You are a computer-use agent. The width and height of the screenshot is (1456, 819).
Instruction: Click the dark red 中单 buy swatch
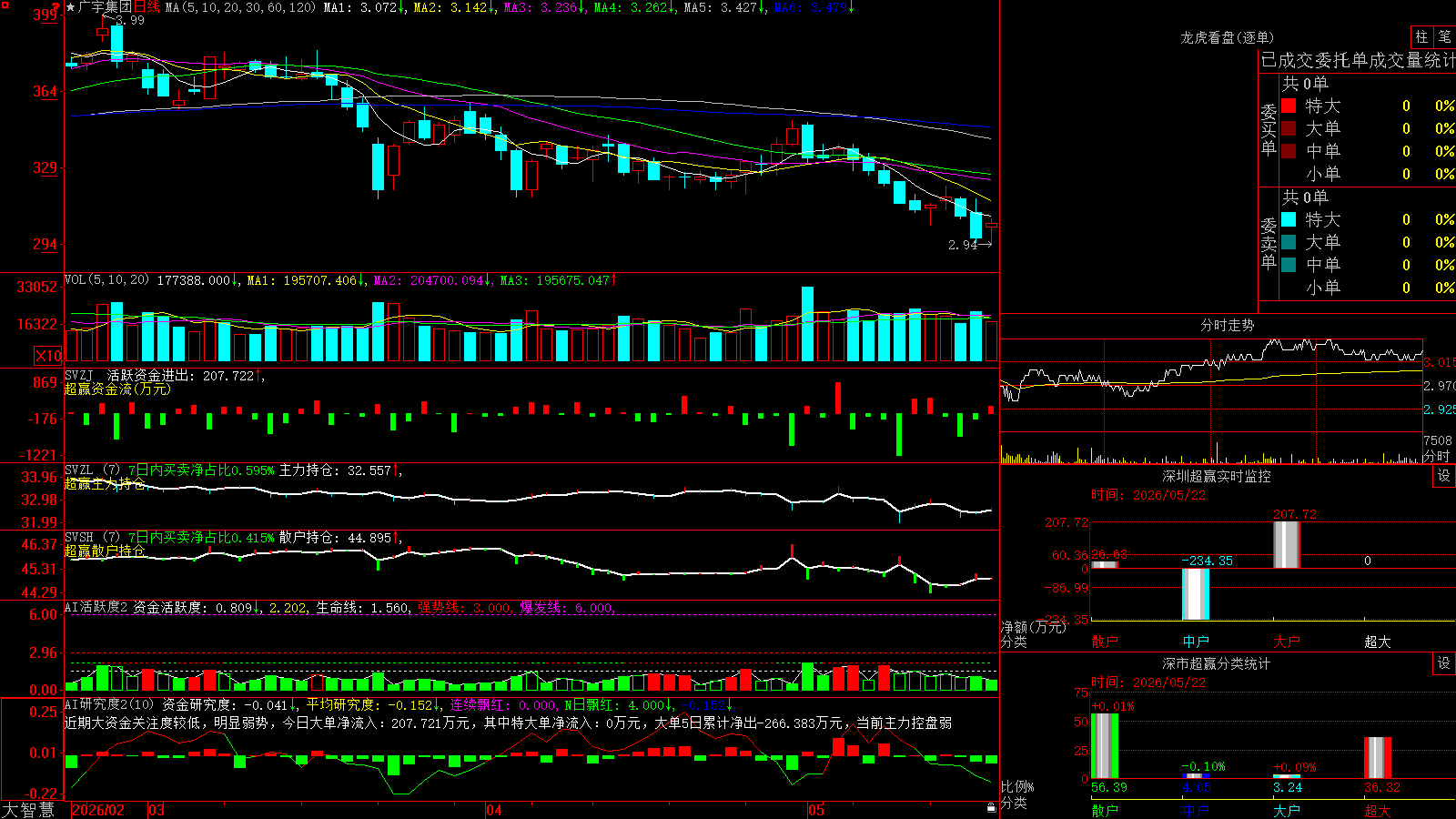click(1289, 151)
